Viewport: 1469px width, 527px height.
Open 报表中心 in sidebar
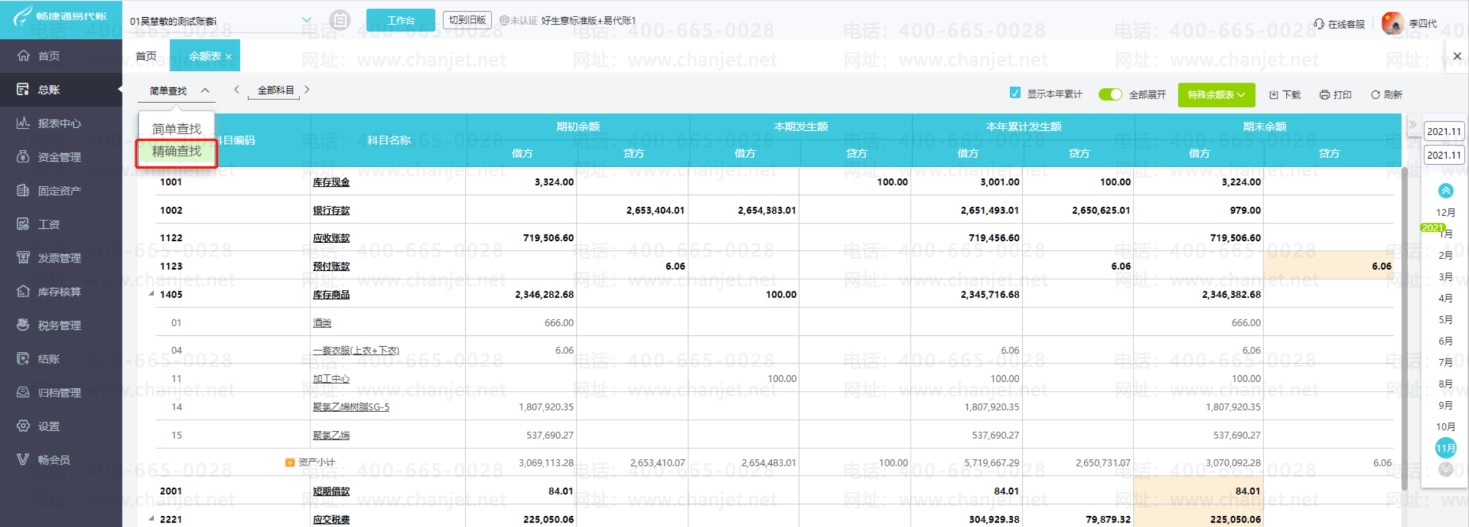point(60,123)
